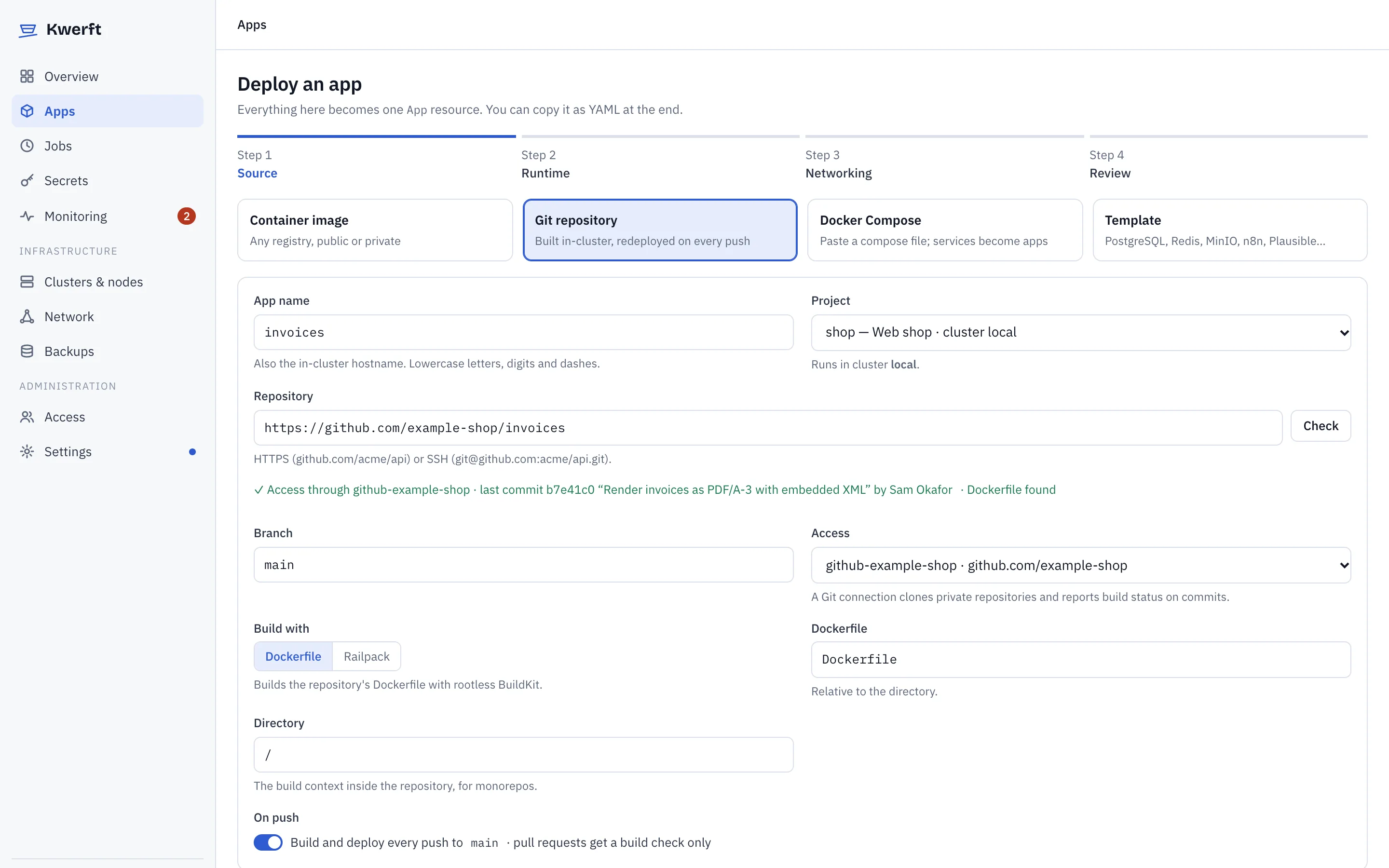Click the Secrets key icon
The width and height of the screenshot is (1389, 868).
(x=27, y=180)
